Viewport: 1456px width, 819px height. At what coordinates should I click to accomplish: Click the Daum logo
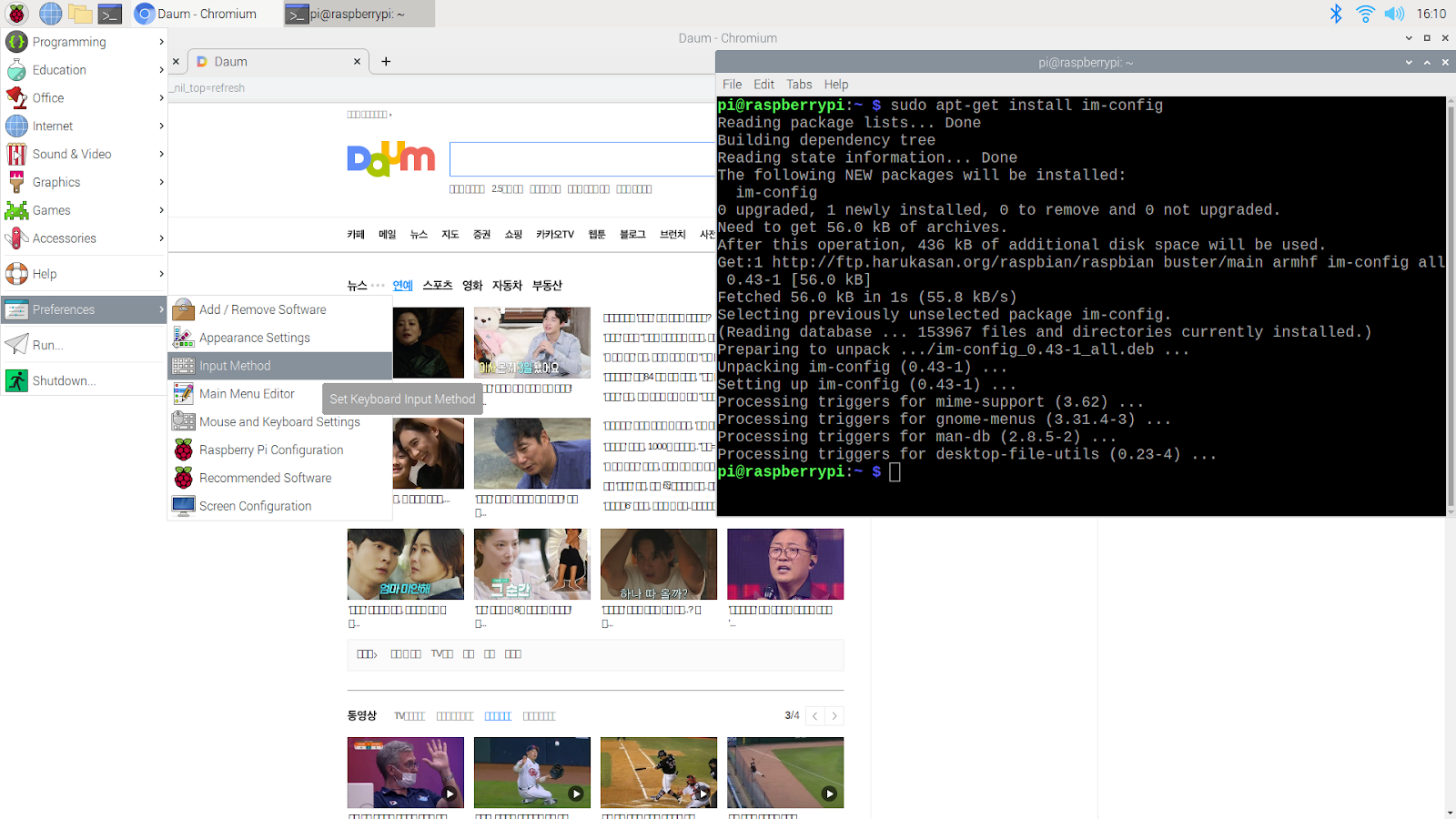point(391,159)
